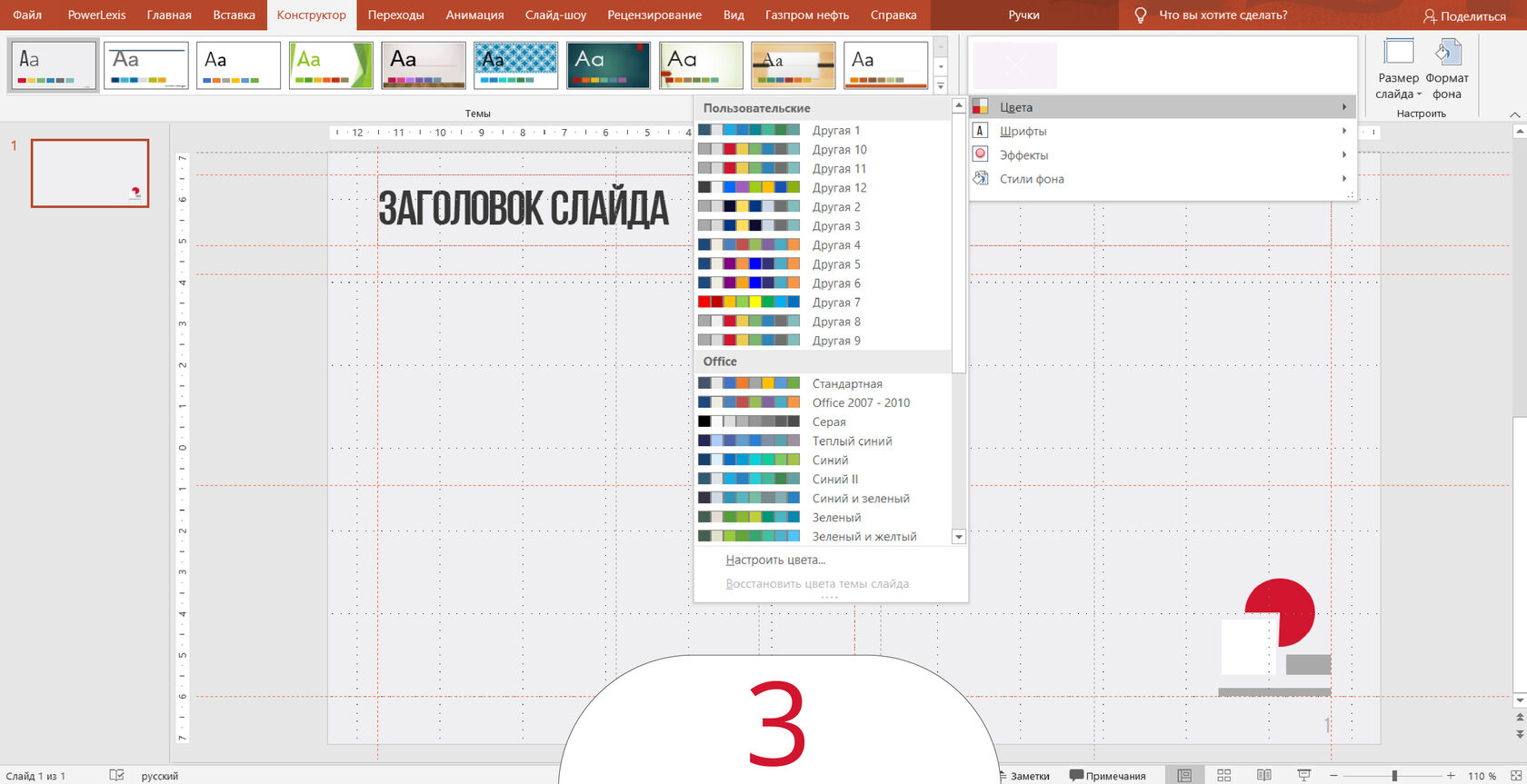Image resolution: width=1527 pixels, height=784 pixels.
Task: Click the Эффекты circle icon
Action: (x=980, y=154)
